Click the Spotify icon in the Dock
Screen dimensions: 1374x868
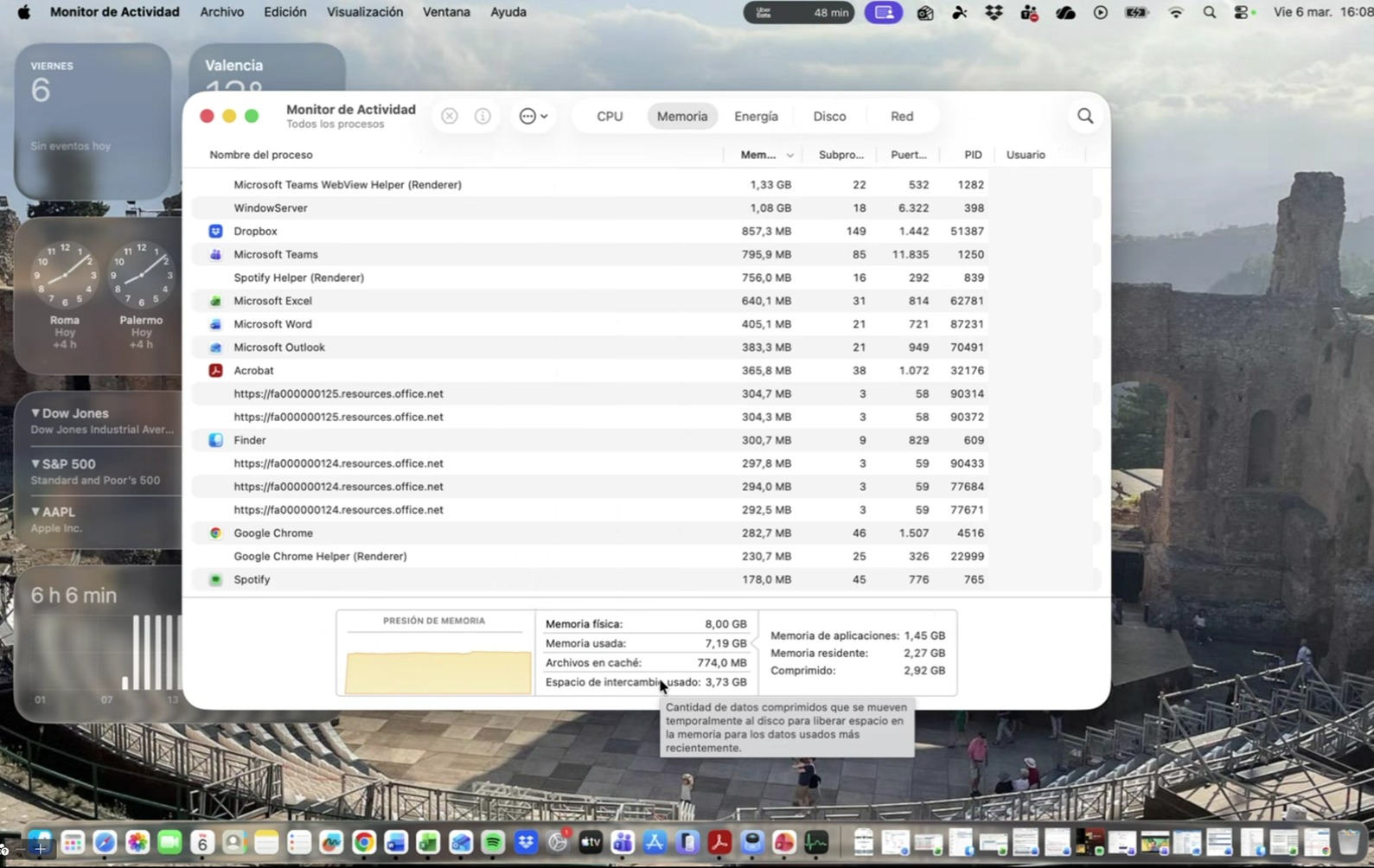point(493,842)
